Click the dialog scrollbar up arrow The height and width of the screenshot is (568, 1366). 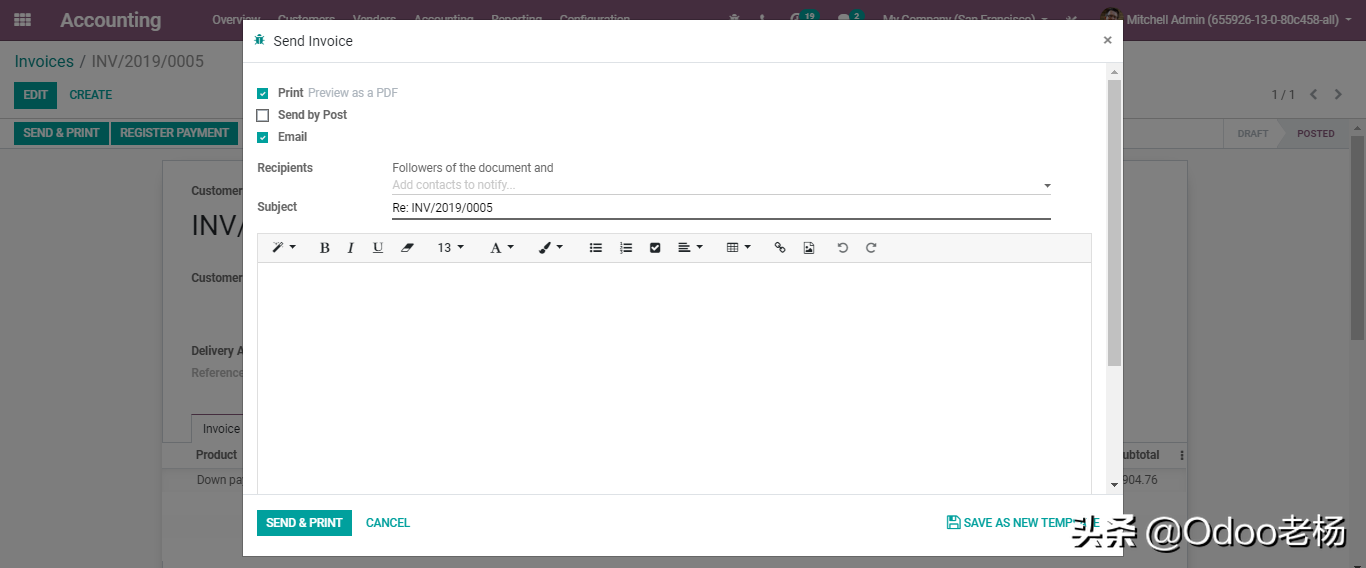[1114, 72]
